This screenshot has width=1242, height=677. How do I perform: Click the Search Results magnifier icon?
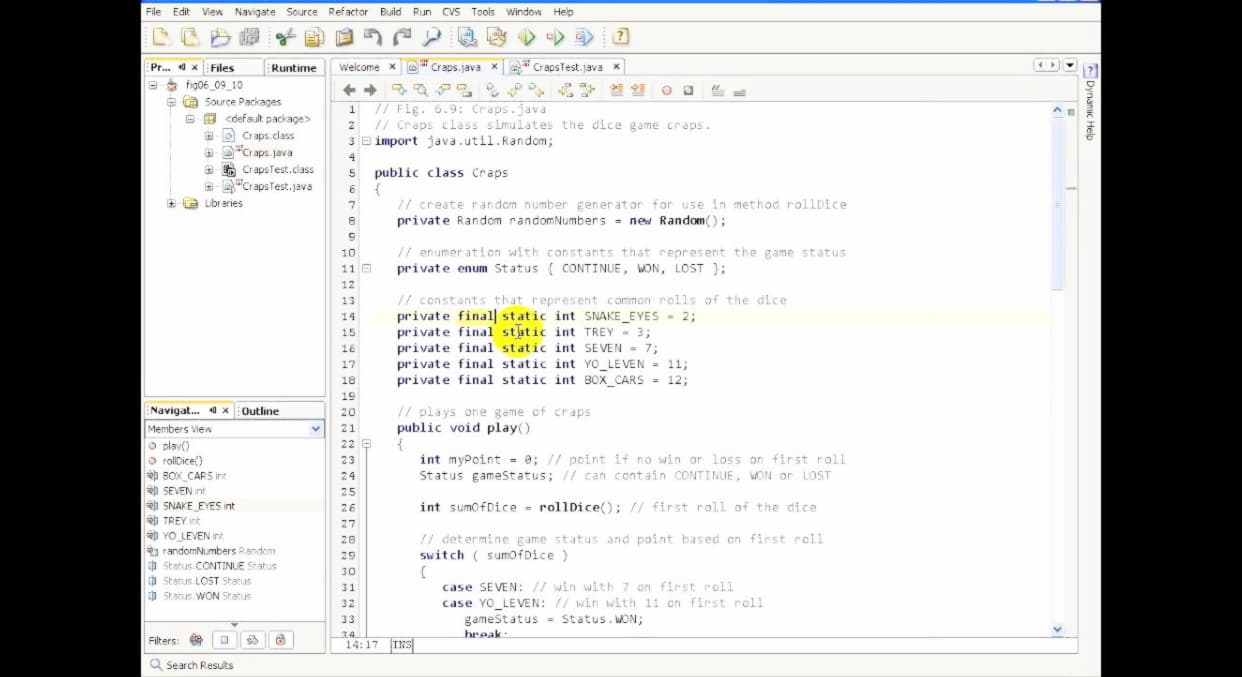click(x=156, y=665)
